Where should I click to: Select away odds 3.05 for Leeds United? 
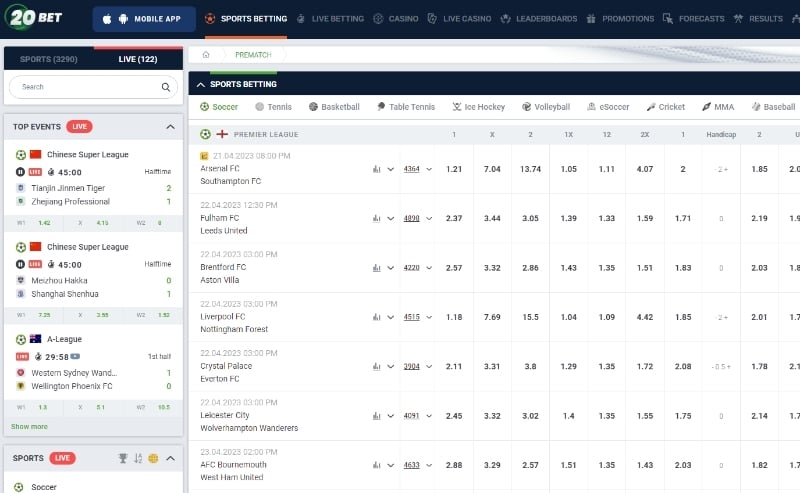(530, 218)
